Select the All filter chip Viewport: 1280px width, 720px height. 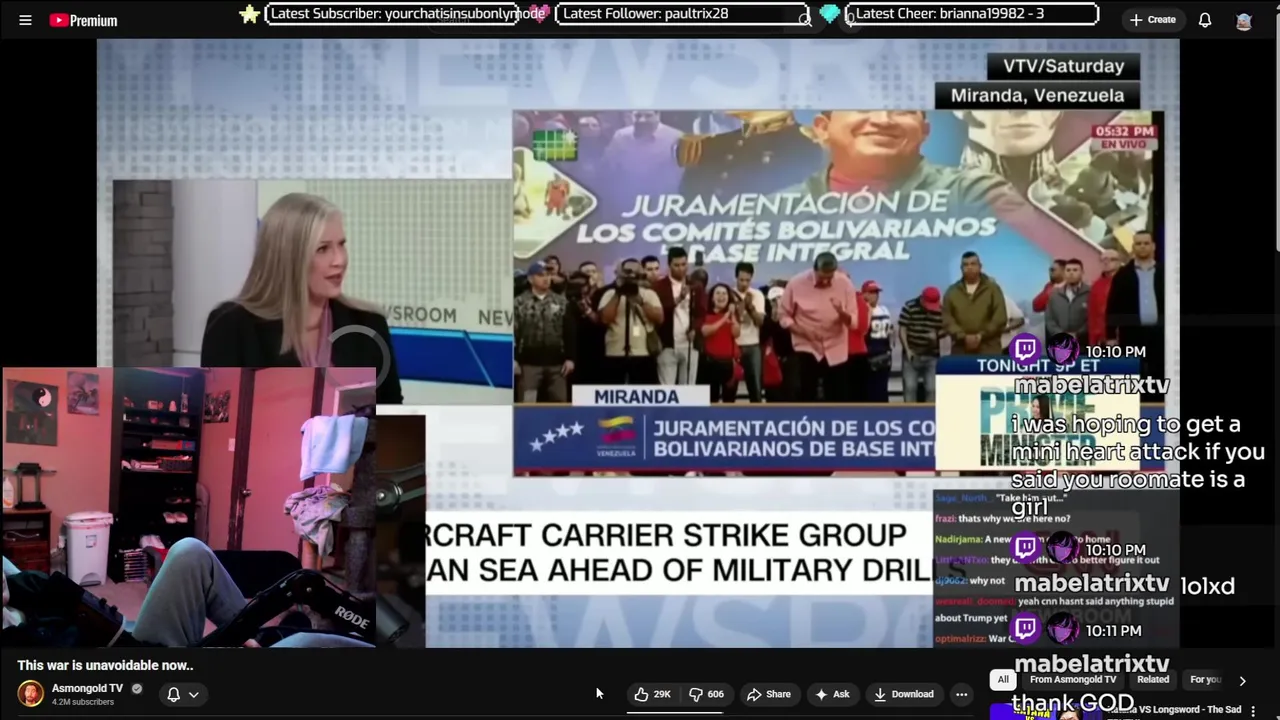(x=1003, y=680)
